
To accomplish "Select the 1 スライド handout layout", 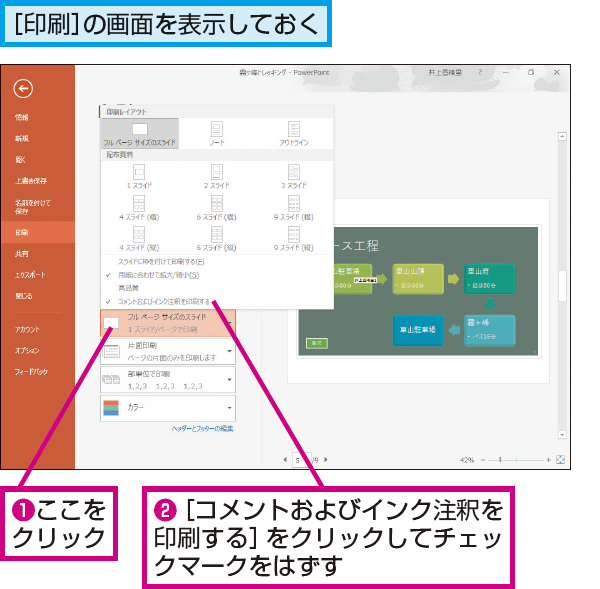I will (140, 174).
